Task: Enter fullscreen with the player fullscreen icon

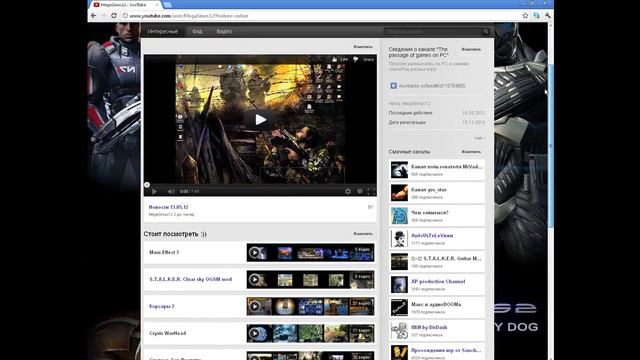Action: 371,191
